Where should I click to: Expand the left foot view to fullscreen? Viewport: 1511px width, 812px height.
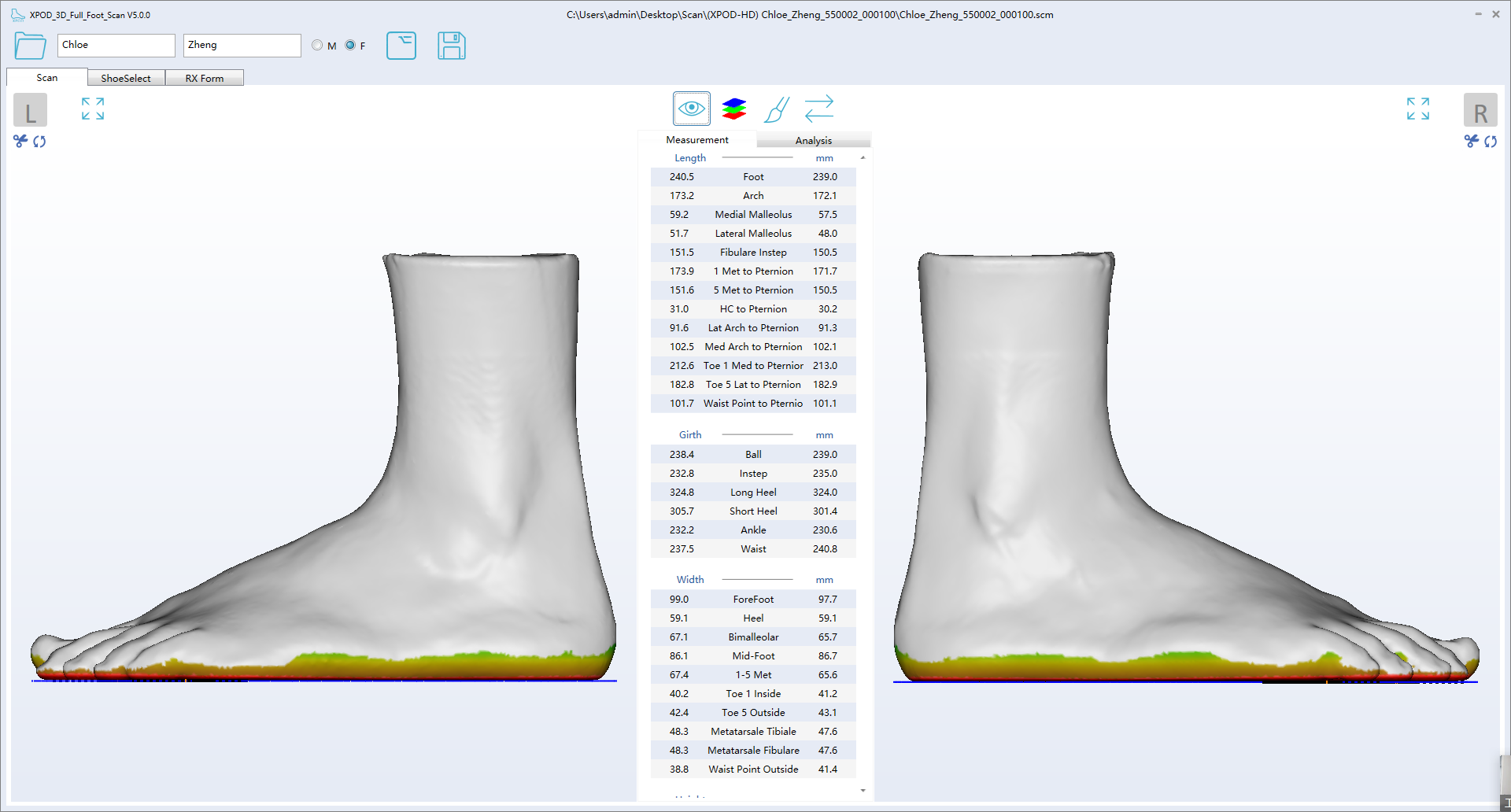point(92,109)
